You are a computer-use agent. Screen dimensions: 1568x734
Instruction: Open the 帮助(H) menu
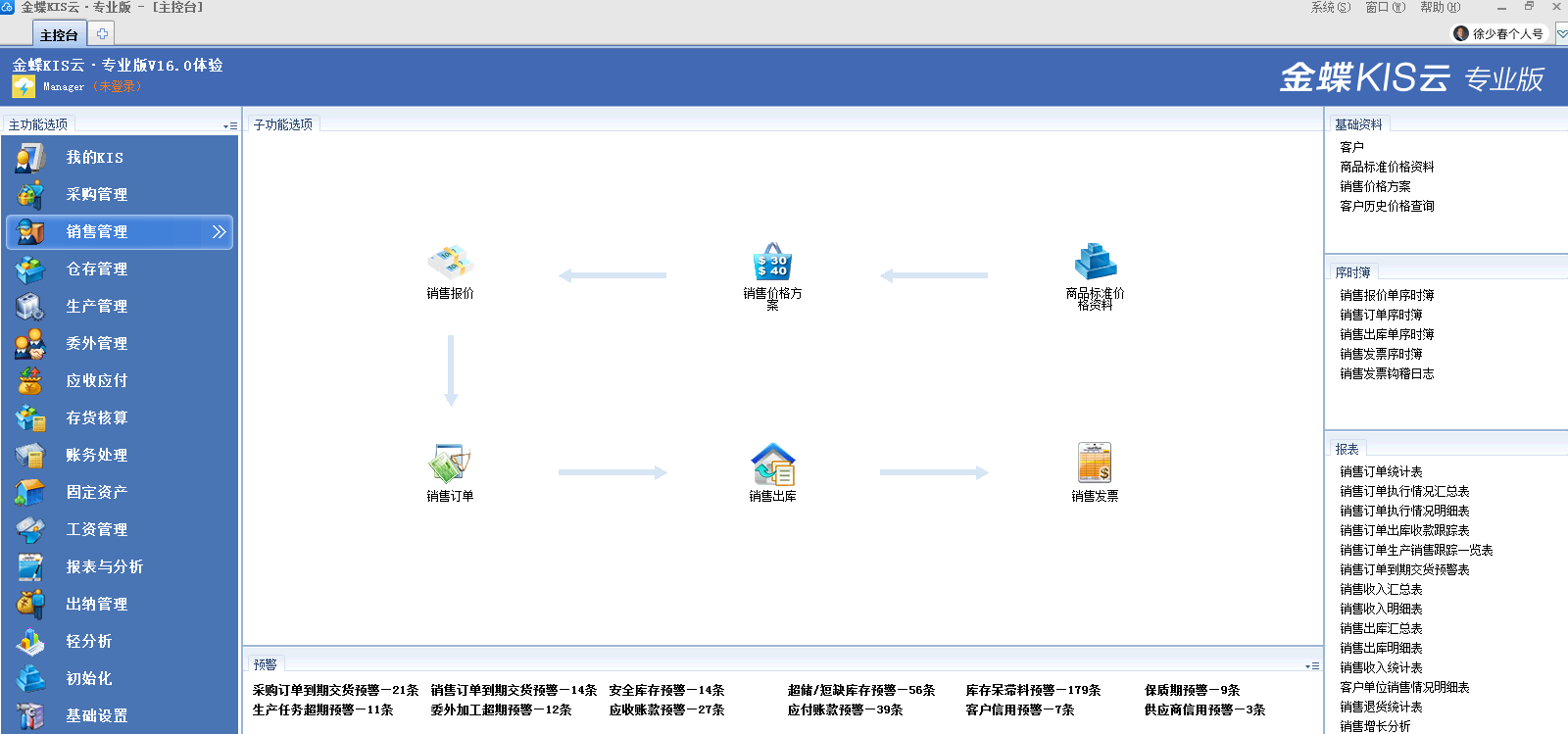click(1440, 7)
